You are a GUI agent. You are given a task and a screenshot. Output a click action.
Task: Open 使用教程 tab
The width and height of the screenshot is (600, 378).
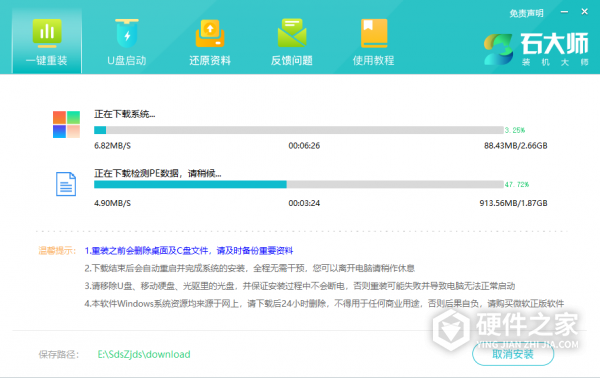click(373, 41)
